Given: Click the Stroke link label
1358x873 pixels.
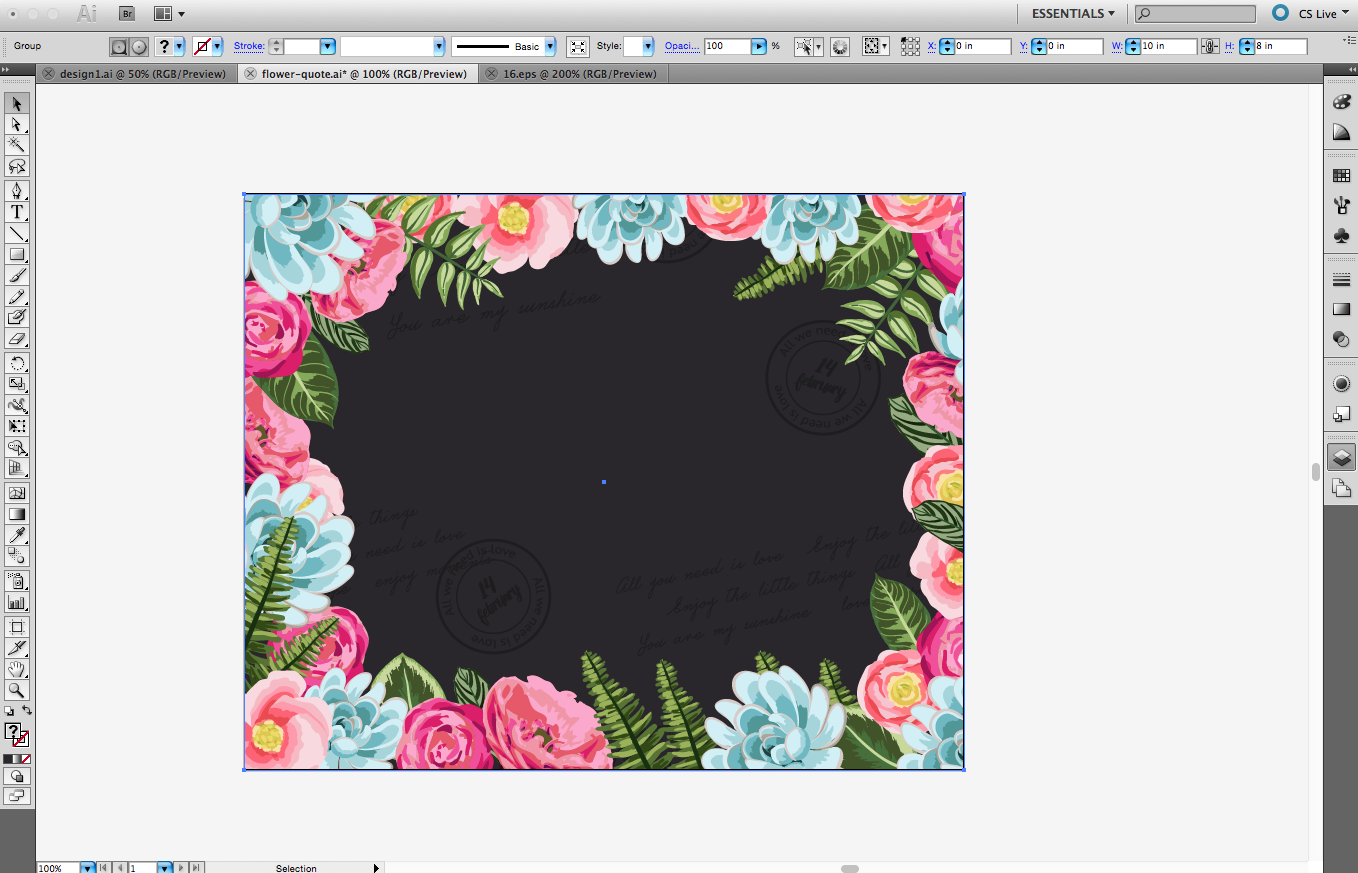Looking at the screenshot, I should pos(250,47).
